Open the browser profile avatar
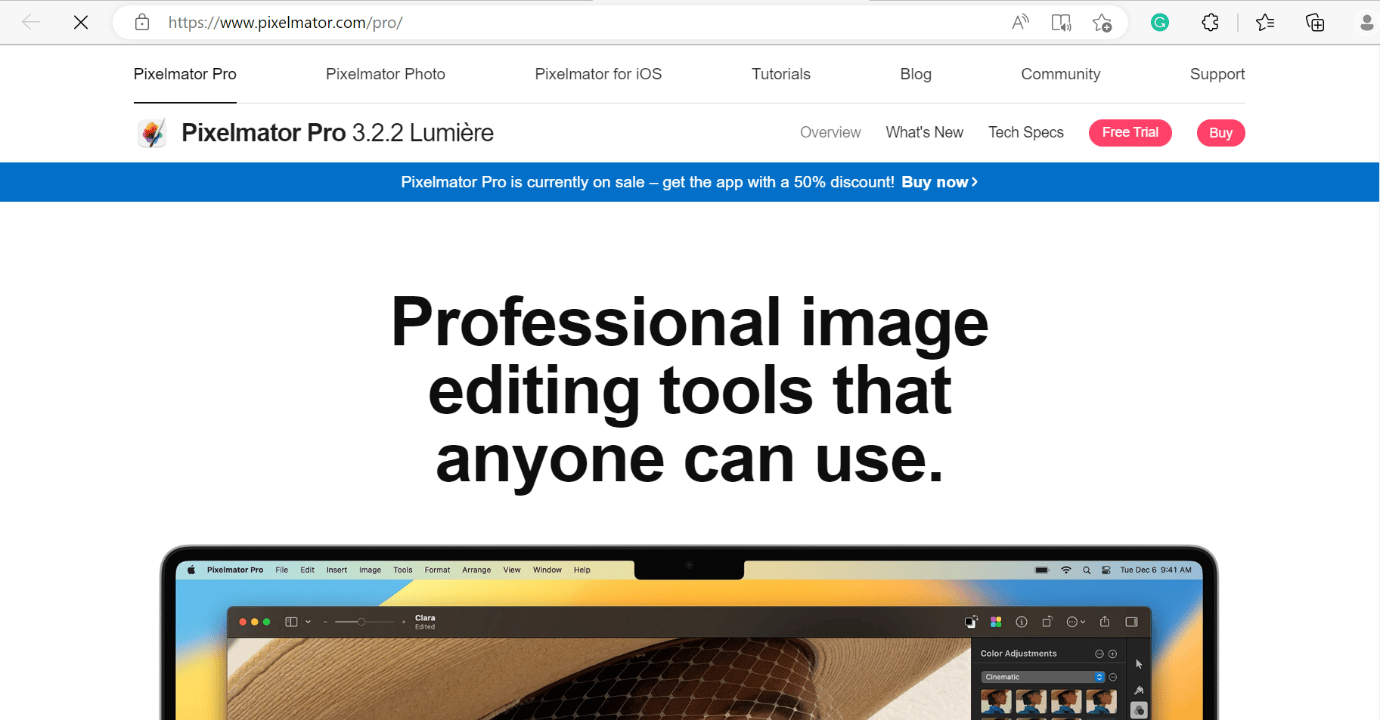The width and height of the screenshot is (1380, 720). point(1367,22)
